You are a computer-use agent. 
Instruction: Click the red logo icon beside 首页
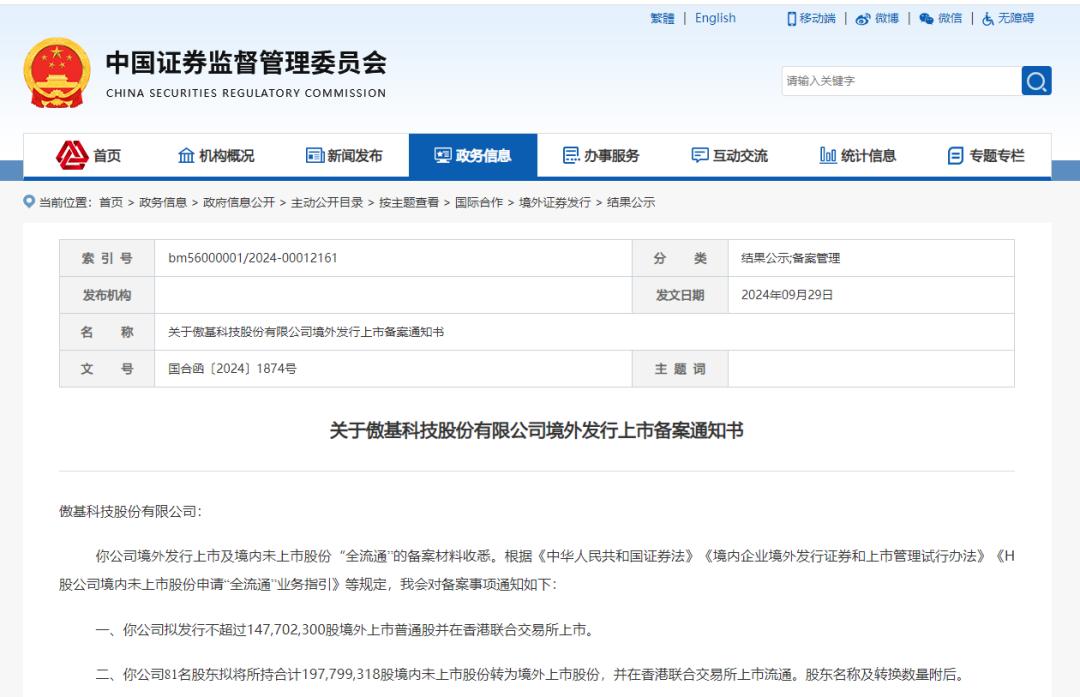[72, 156]
